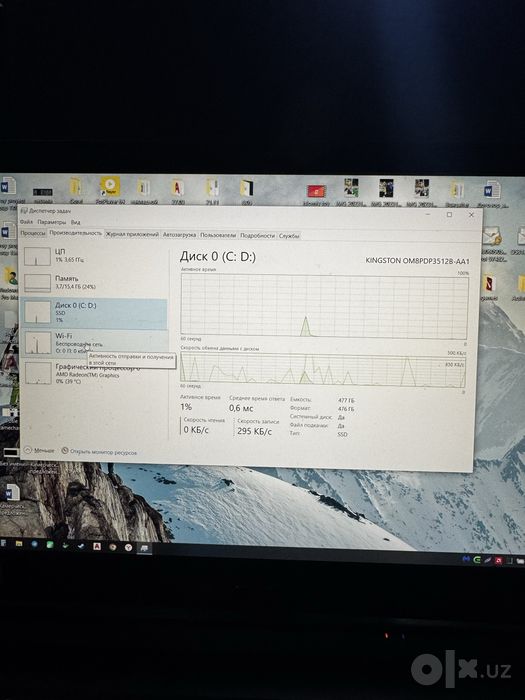Click the active Task Manager taskbar button

point(144,548)
